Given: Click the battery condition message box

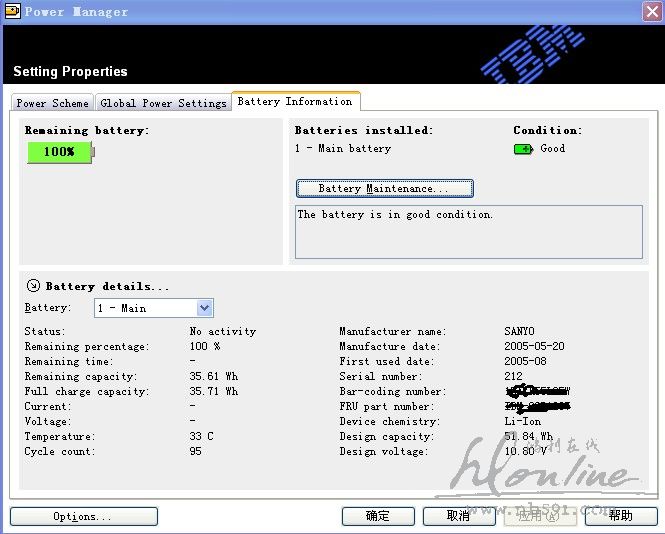Looking at the screenshot, I should (x=468, y=231).
